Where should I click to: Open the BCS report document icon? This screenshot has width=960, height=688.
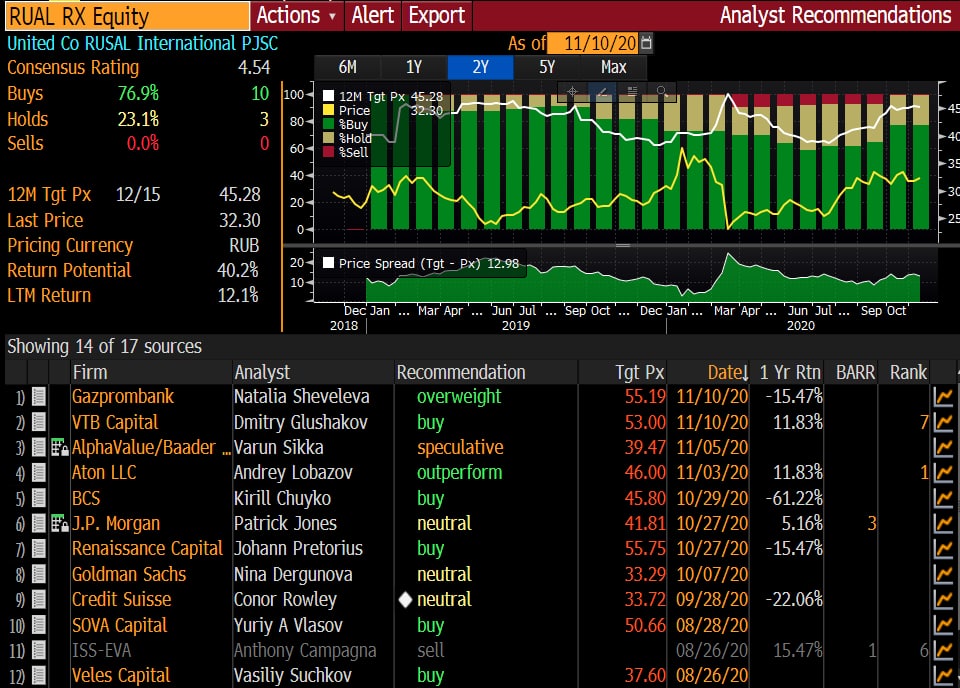(x=39, y=498)
